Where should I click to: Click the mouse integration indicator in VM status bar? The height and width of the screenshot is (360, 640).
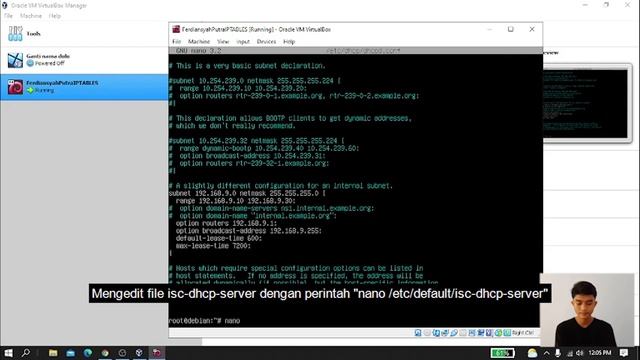498,333
